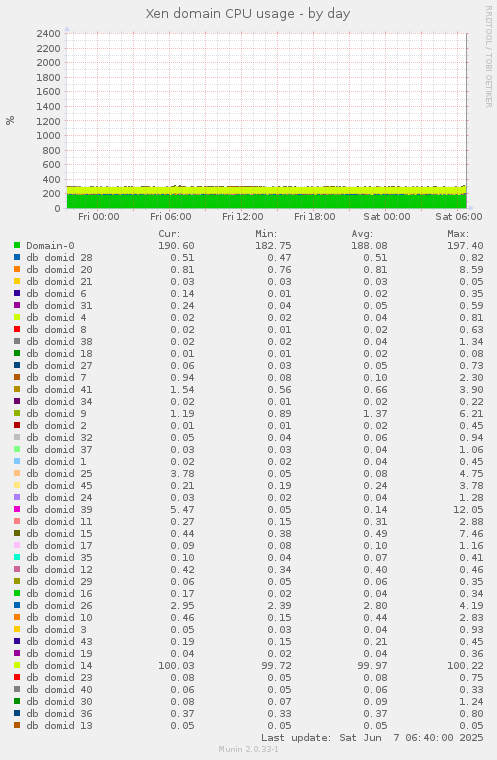This screenshot has height=760, width=497.
Task: Select the 'db domid 27' legend label
Action: 59,365
